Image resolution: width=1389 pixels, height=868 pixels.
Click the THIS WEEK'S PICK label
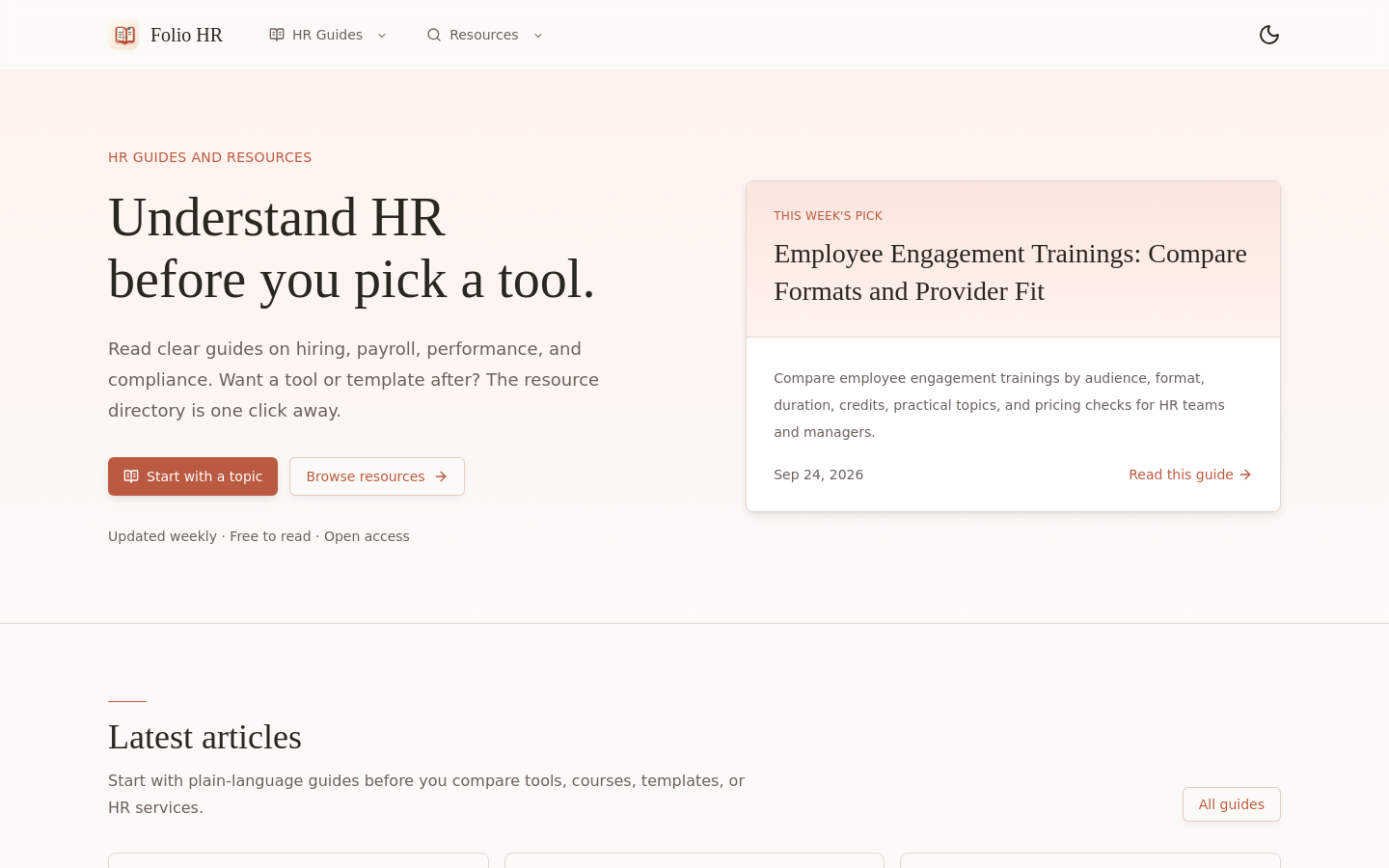[x=828, y=216]
